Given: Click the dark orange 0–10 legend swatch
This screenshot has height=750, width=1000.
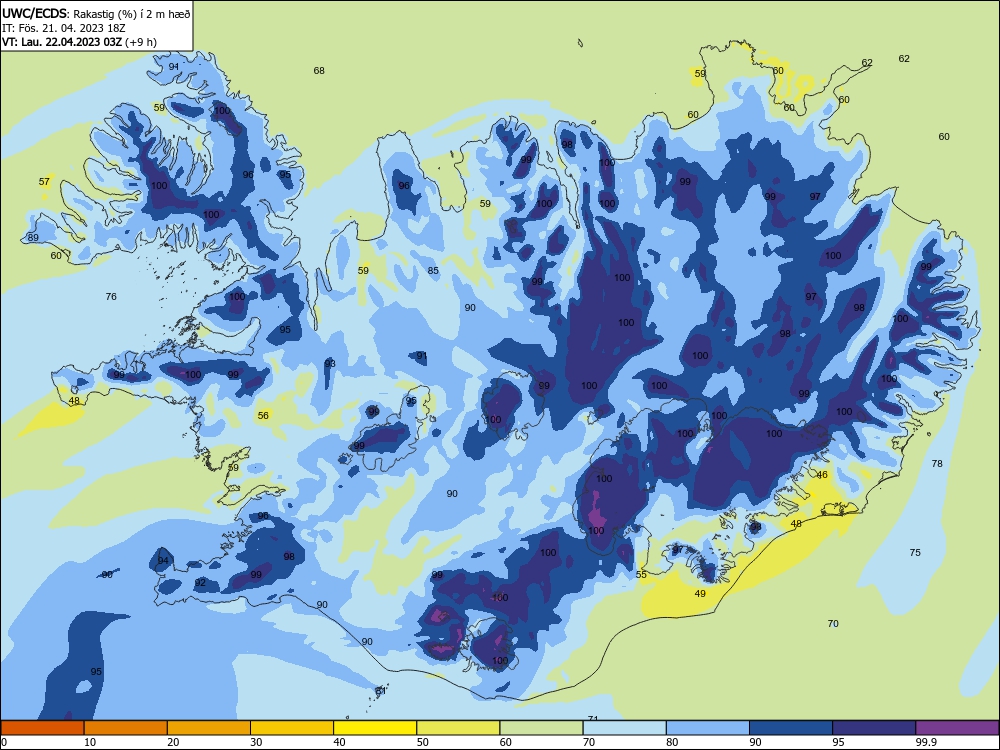Looking at the screenshot, I should 42,728.
